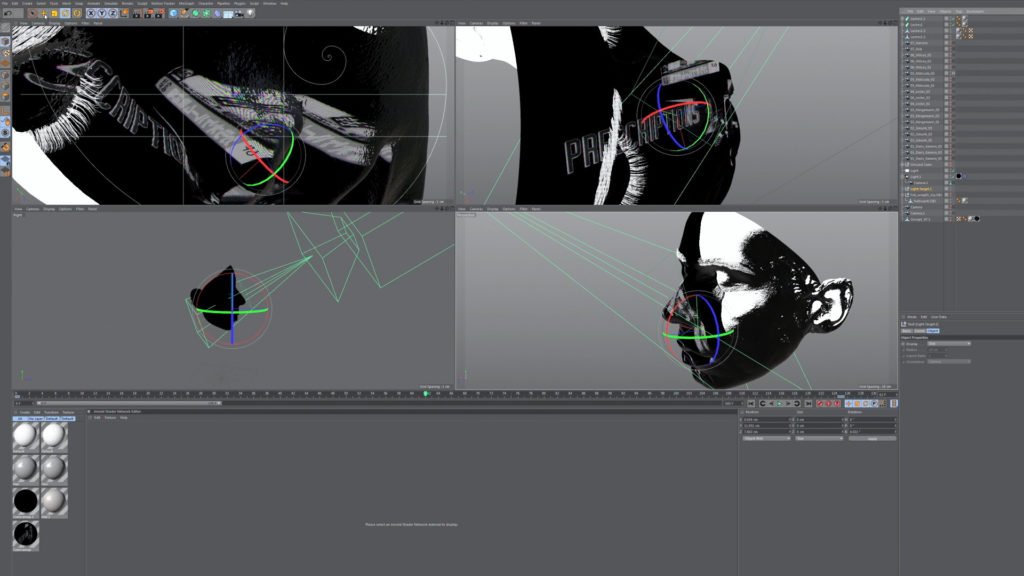Open the File menu in main menu bar

pos(5,3)
